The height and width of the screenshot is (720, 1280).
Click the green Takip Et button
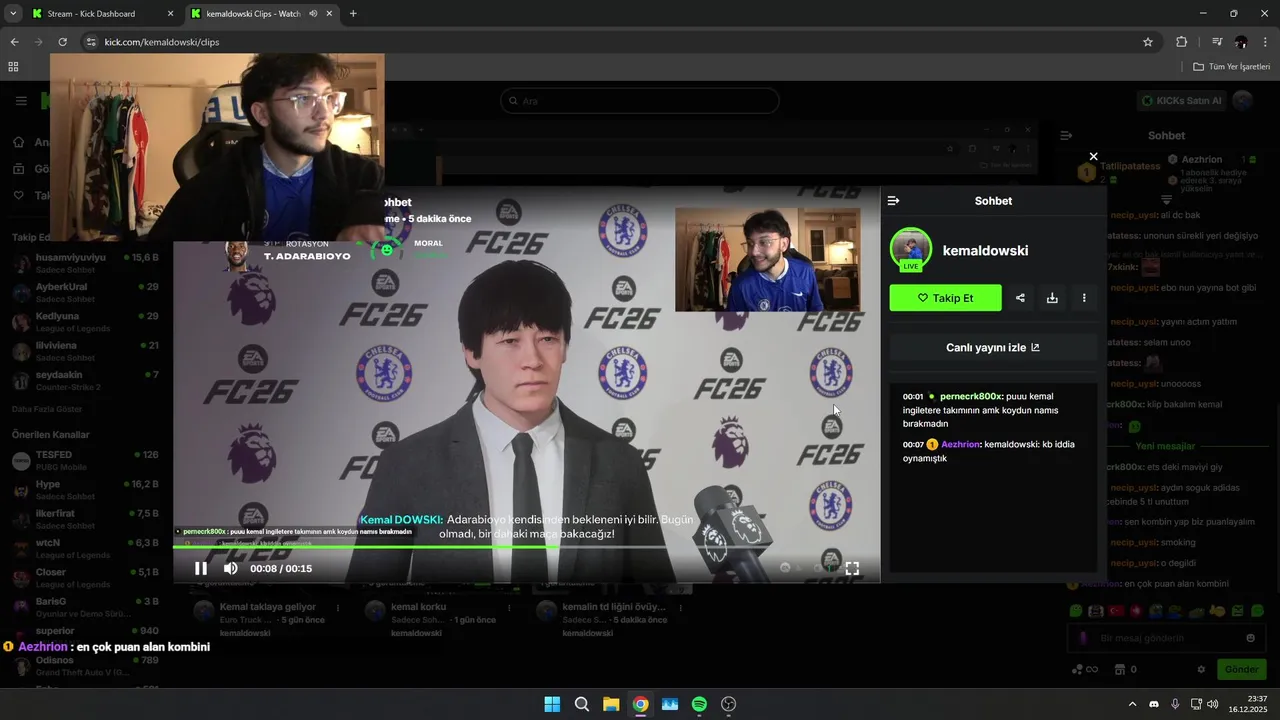pyautogui.click(x=945, y=298)
